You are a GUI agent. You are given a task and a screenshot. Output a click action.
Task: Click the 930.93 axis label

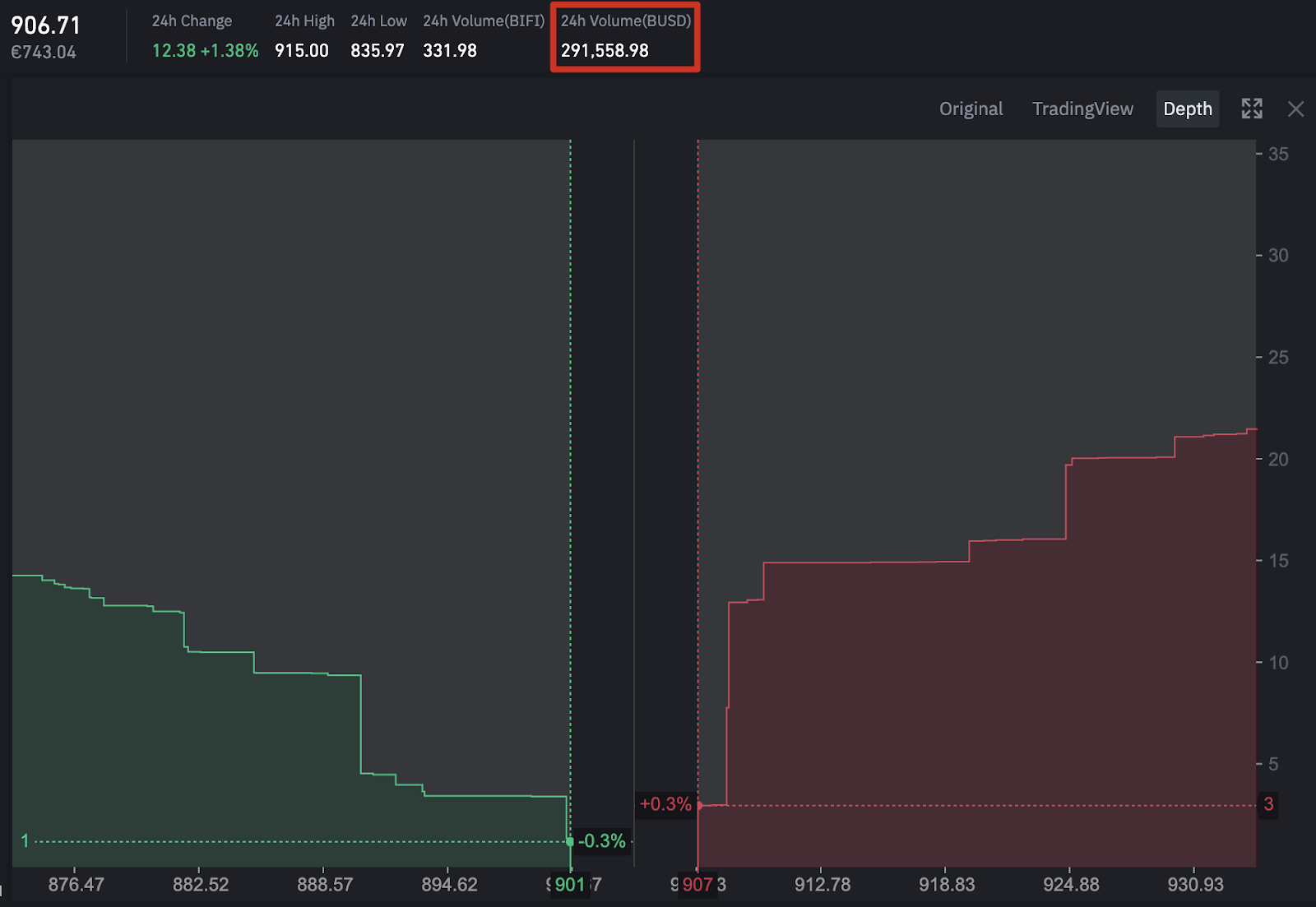click(x=1194, y=885)
